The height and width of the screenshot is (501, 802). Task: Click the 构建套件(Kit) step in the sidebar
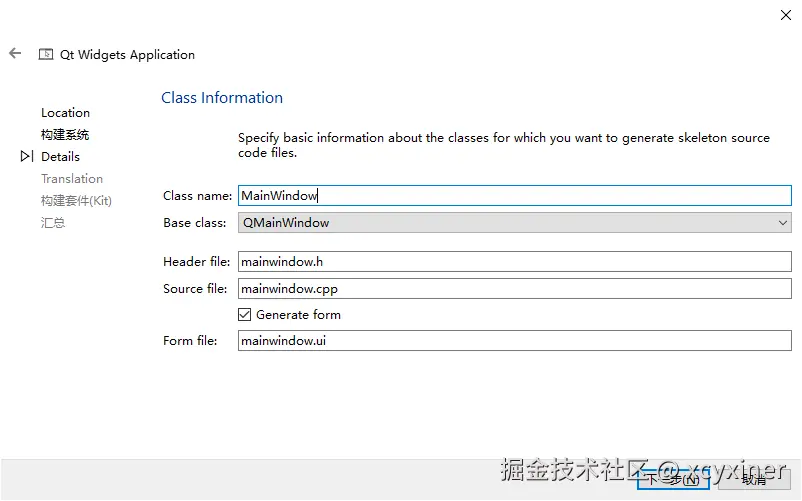[76, 201]
